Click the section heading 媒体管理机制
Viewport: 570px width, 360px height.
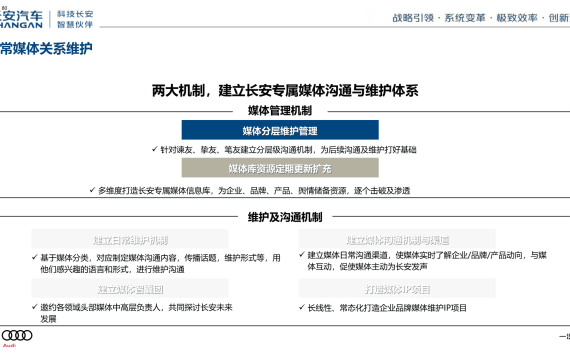coord(280,111)
